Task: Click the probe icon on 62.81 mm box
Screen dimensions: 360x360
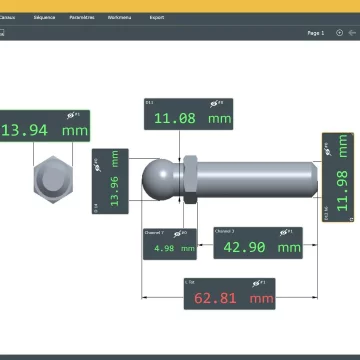Action: (256, 284)
